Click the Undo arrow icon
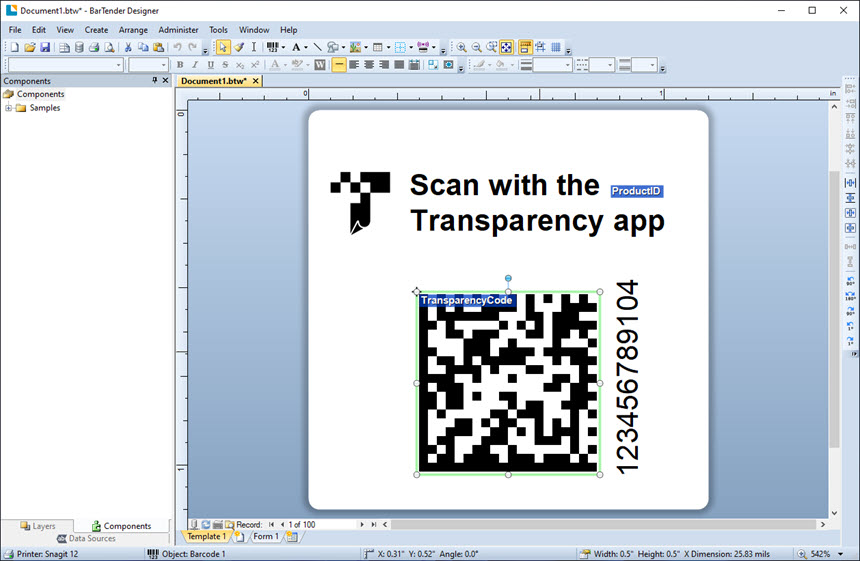The width and height of the screenshot is (860, 561). pos(177,48)
